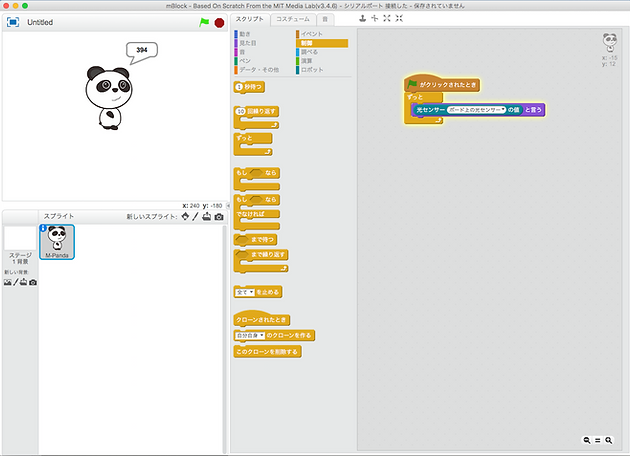Select the grow sprite tool

pyautogui.click(x=387, y=18)
